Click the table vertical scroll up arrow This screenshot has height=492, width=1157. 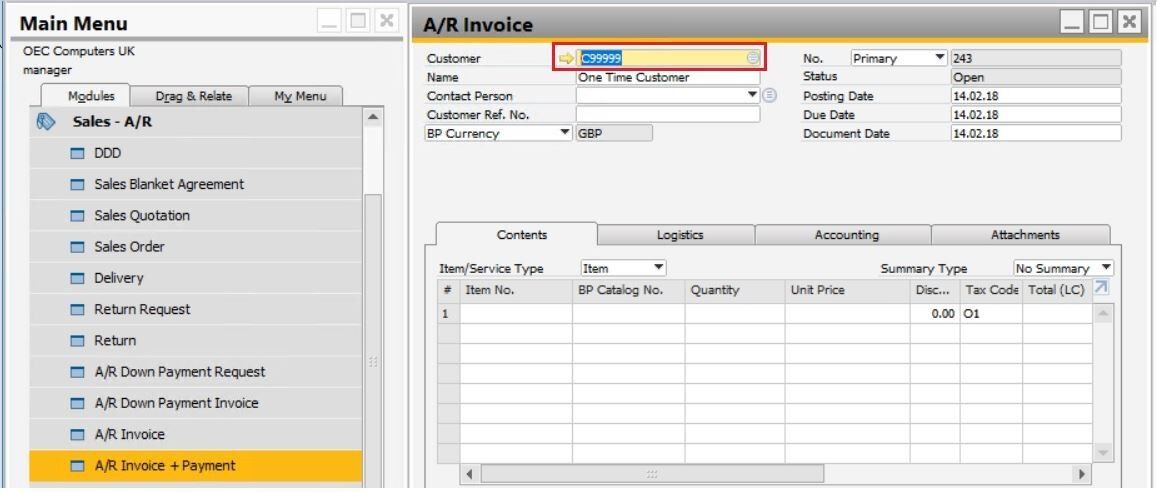pyautogui.click(x=1102, y=313)
